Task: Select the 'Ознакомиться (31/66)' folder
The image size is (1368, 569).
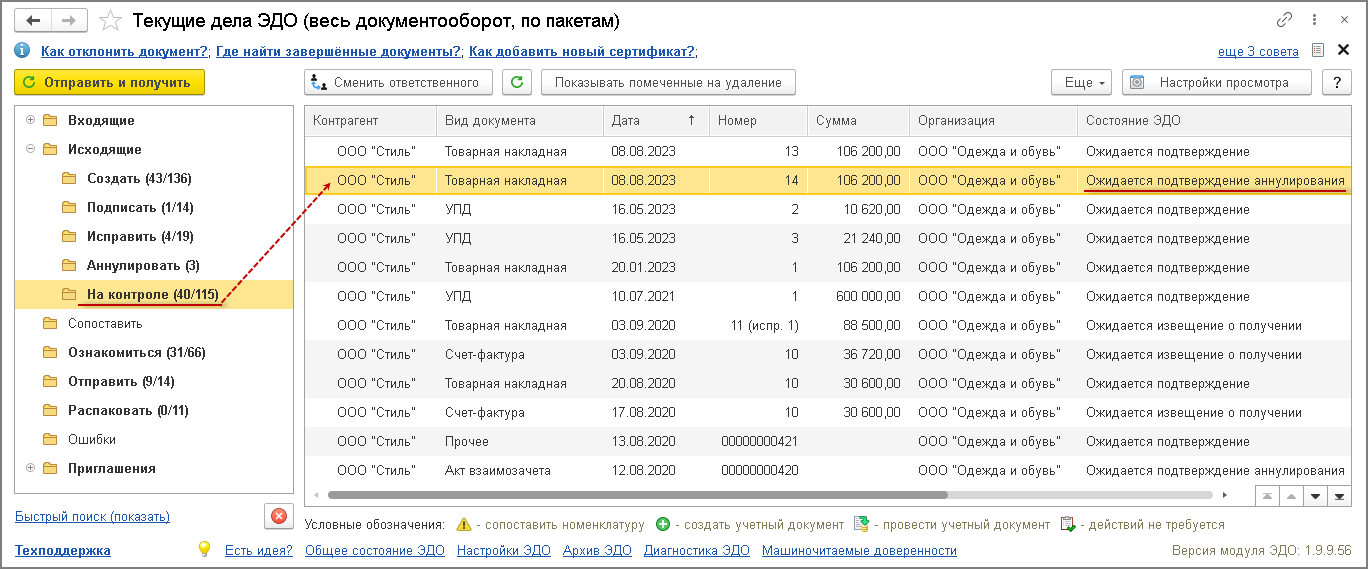Action: (x=136, y=352)
